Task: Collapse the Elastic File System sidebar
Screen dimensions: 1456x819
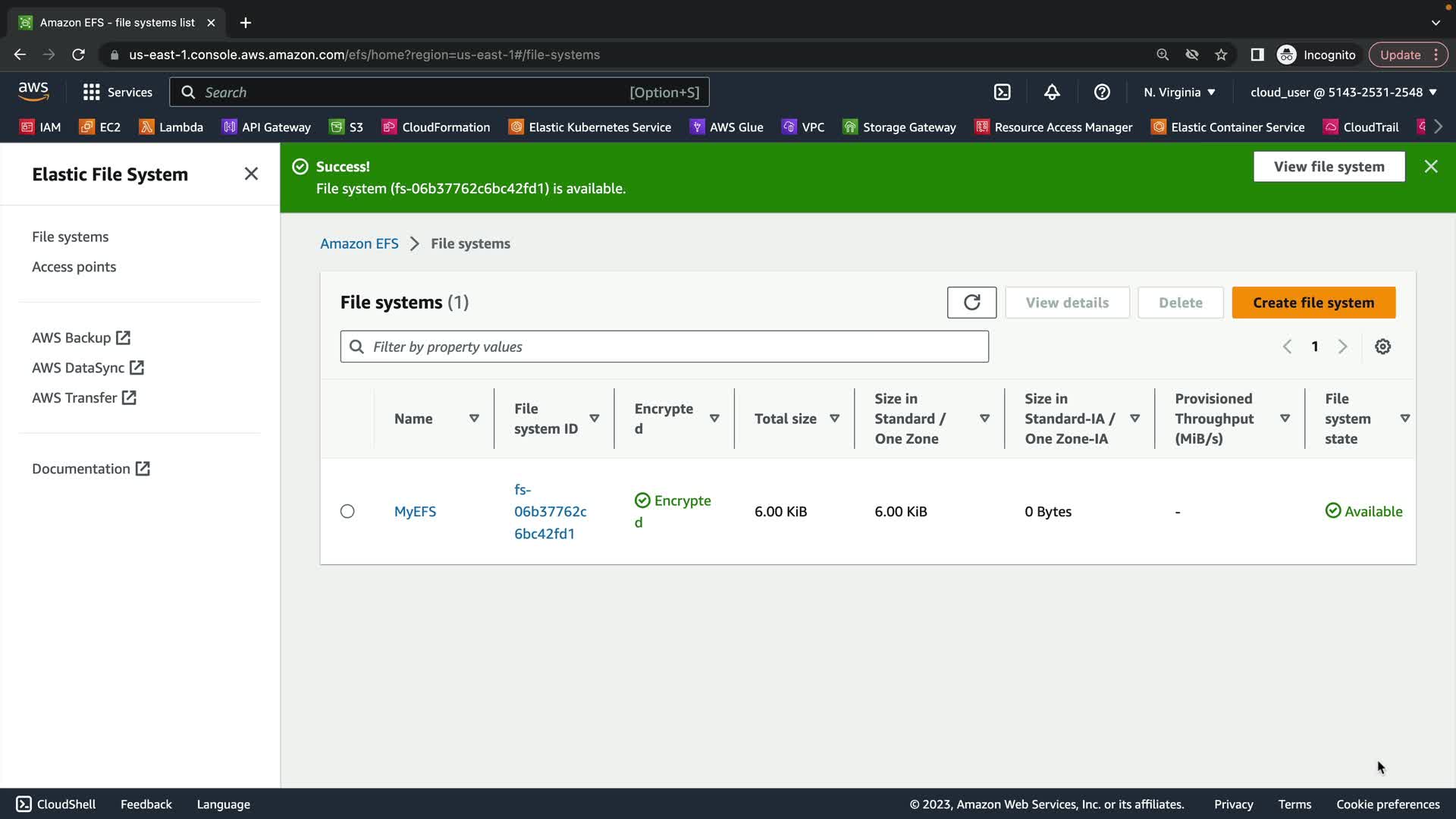Action: 251,174
